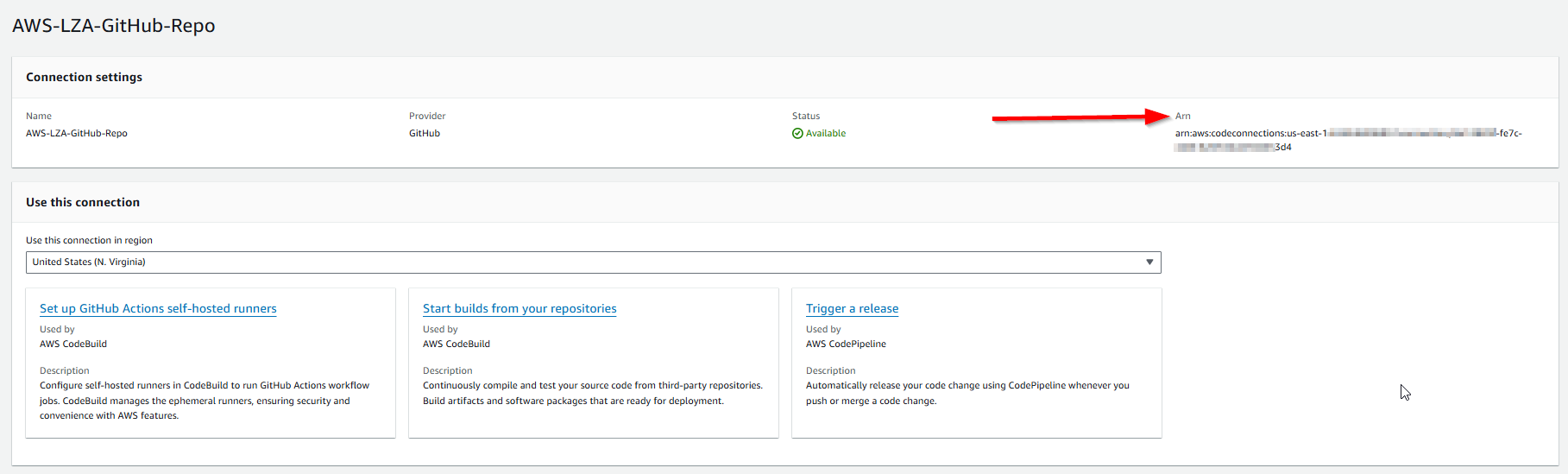Click the Provider field label
The image size is (1568, 474).
(427, 116)
